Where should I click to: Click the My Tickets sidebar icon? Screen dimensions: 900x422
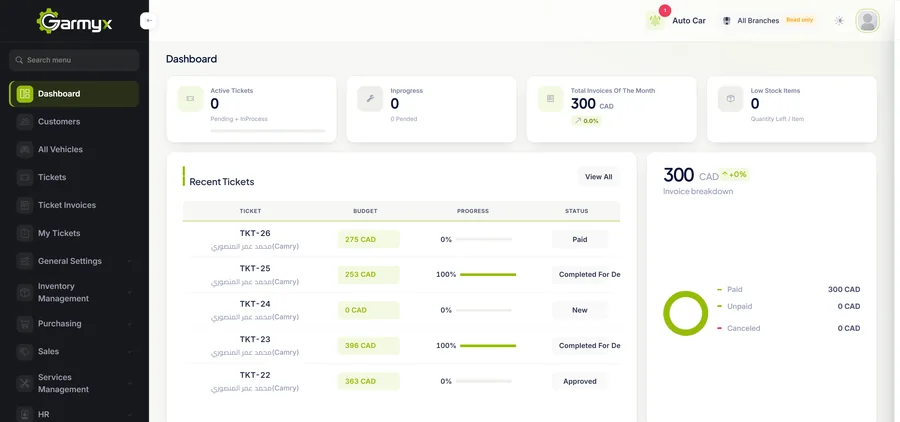click(x=25, y=233)
